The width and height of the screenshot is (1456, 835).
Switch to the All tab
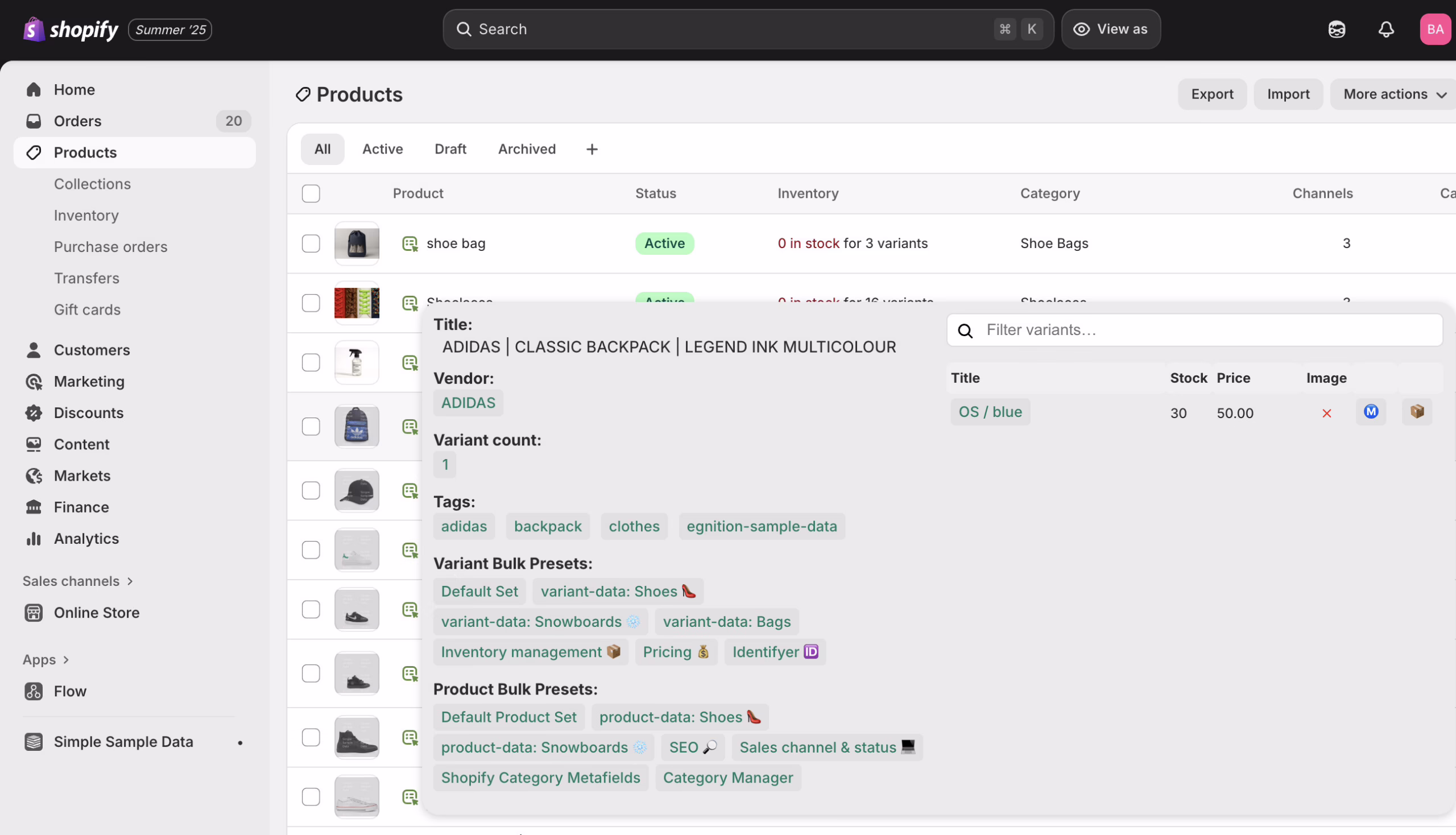[x=322, y=149]
